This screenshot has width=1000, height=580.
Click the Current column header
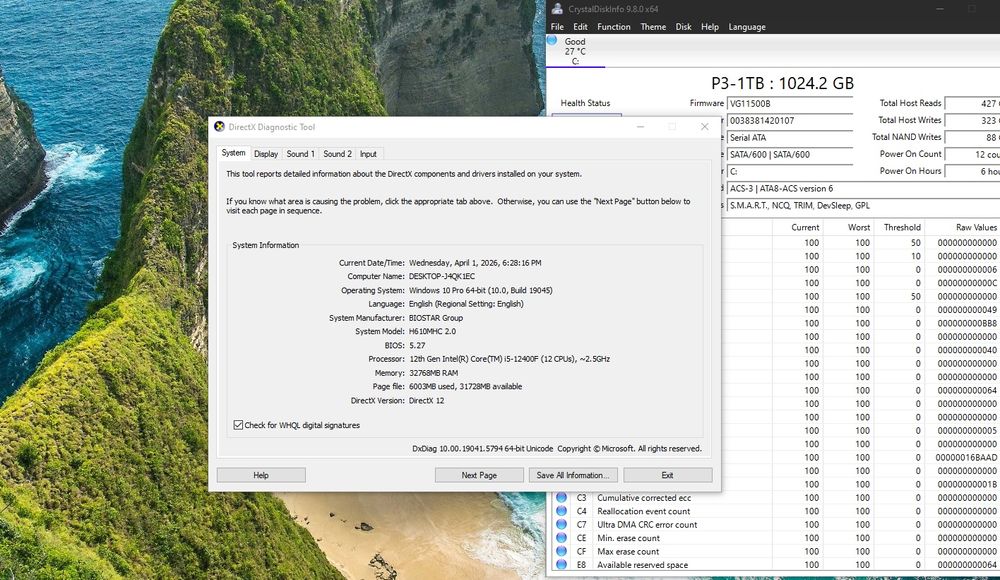pos(798,227)
